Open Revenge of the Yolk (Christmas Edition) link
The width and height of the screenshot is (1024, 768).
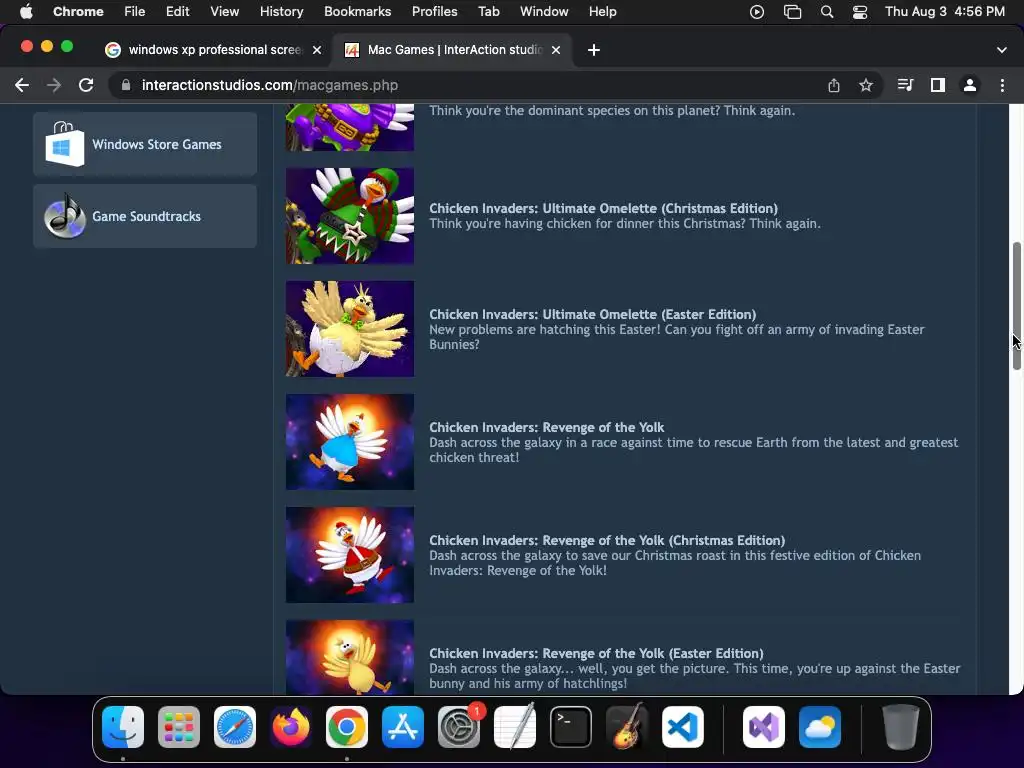(x=607, y=540)
